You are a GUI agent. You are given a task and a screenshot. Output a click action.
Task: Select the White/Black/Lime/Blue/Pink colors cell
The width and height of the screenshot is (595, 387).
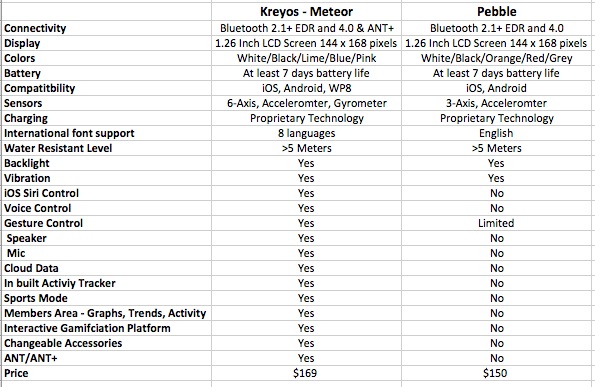tap(306, 58)
